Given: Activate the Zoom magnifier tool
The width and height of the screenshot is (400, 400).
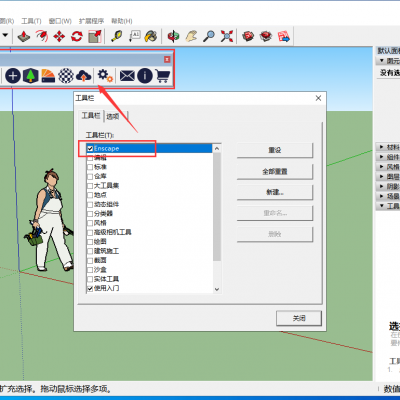Looking at the screenshot, I should (x=209, y=36).
